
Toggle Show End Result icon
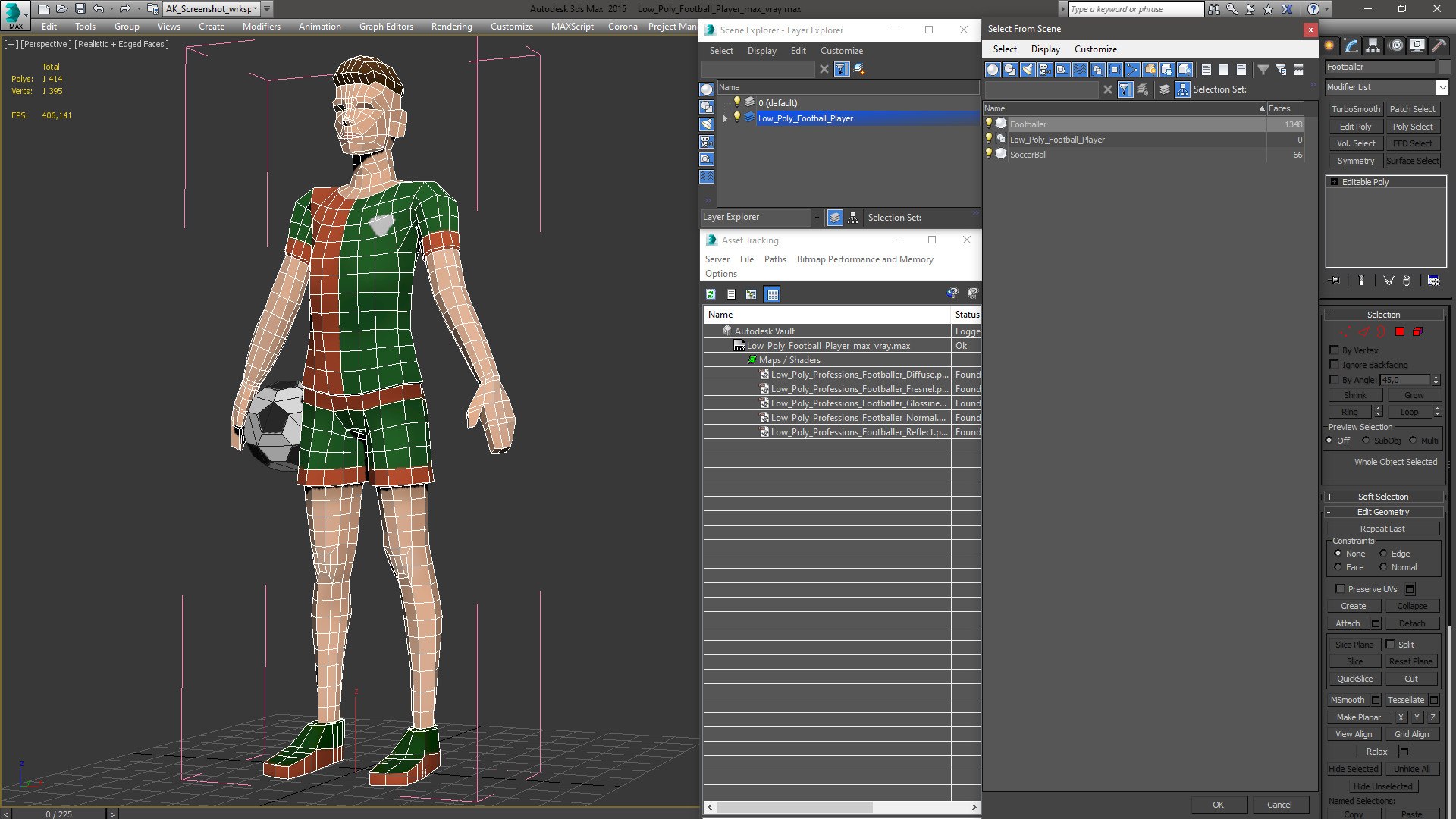coord(1361,281)
